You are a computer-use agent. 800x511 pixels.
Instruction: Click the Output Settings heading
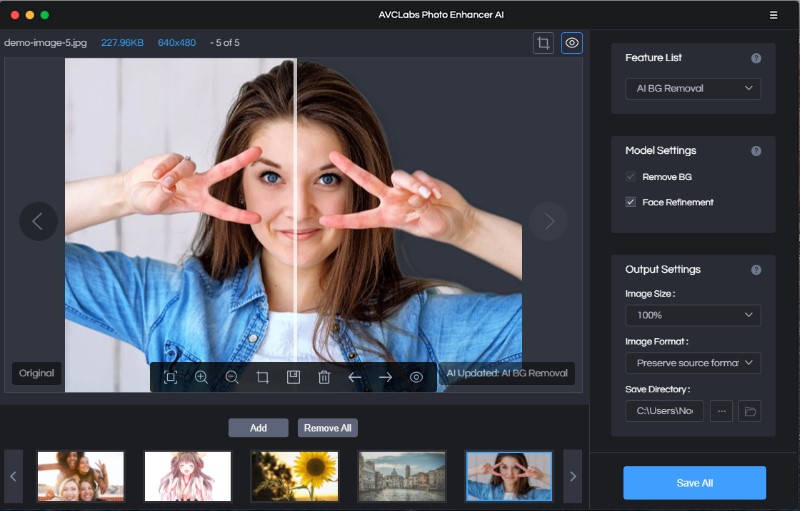[663, 269]
